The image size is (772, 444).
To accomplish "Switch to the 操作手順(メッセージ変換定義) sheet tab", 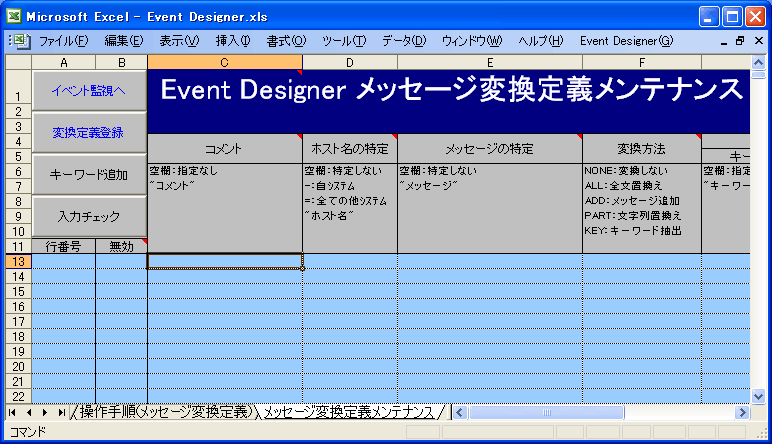I will pos(167,412).
